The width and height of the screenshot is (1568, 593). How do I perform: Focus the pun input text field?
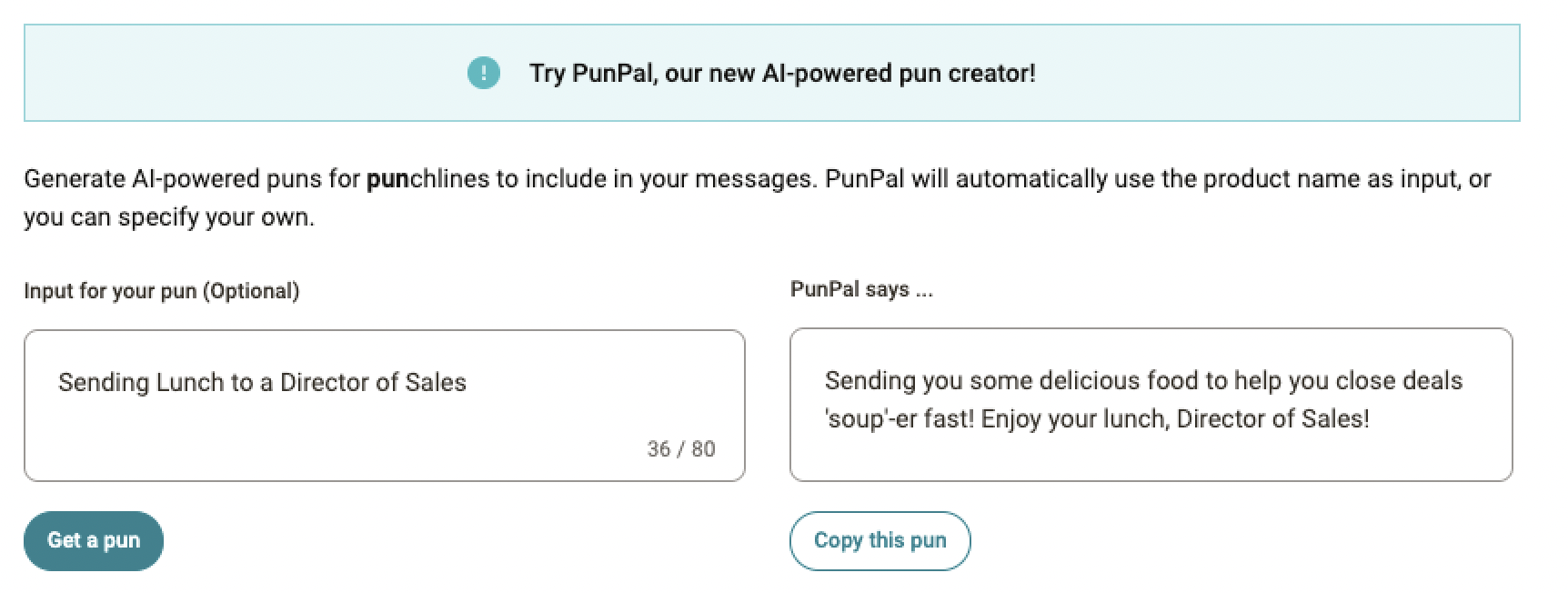point(385,406)
